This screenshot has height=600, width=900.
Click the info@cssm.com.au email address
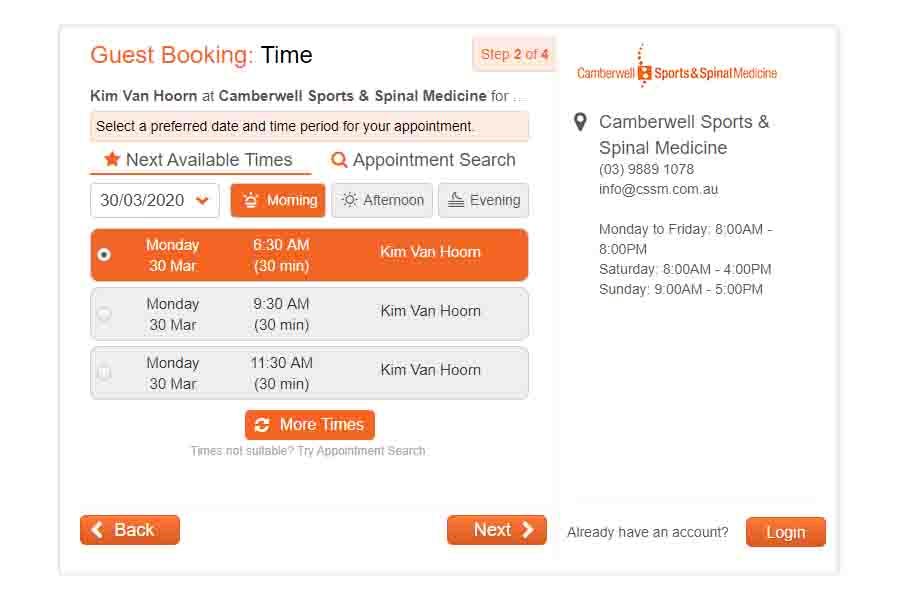pos(658,189)
